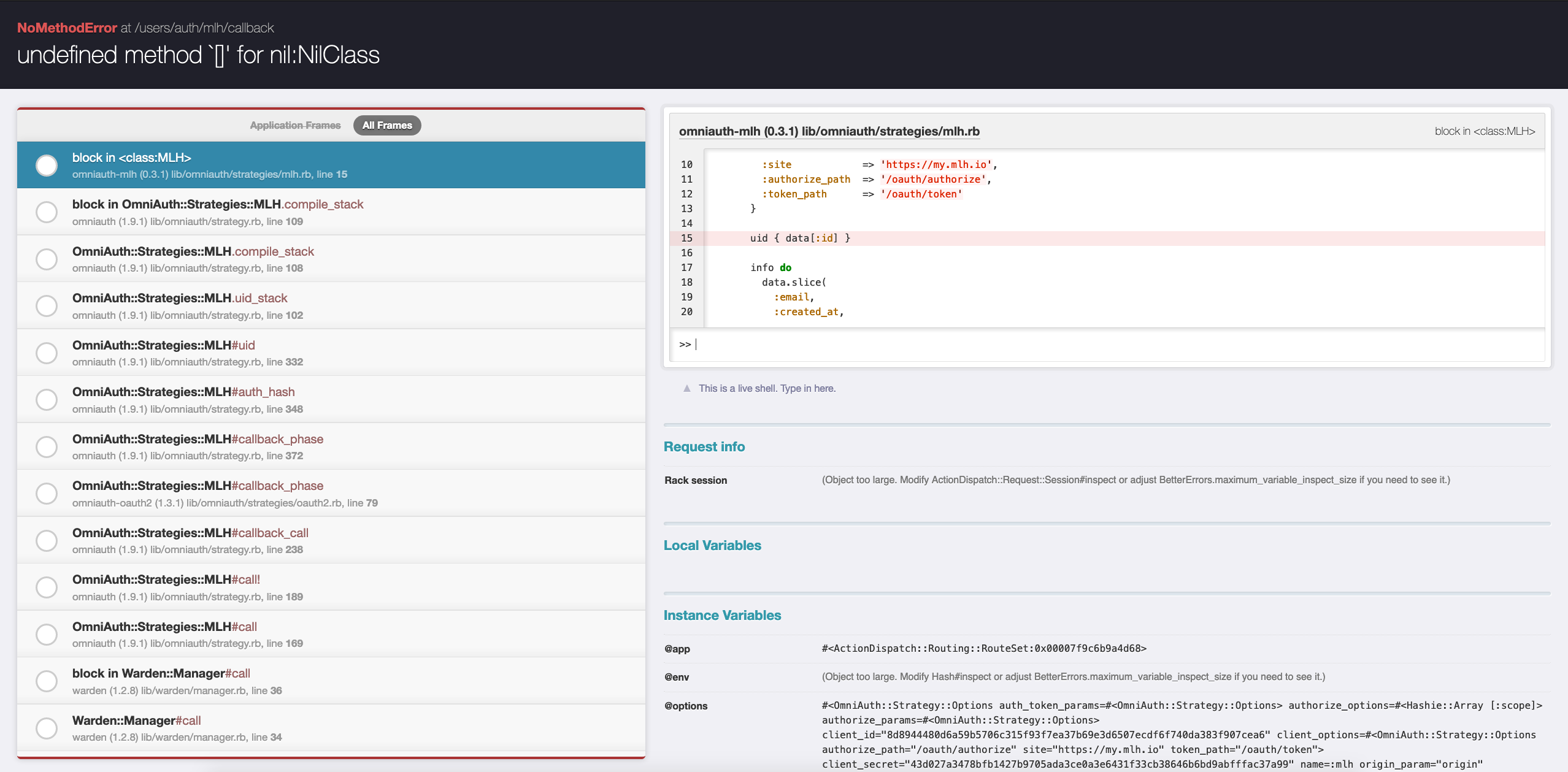Click the Local Variables section heading
The image size is (1568, 772).
712,545
